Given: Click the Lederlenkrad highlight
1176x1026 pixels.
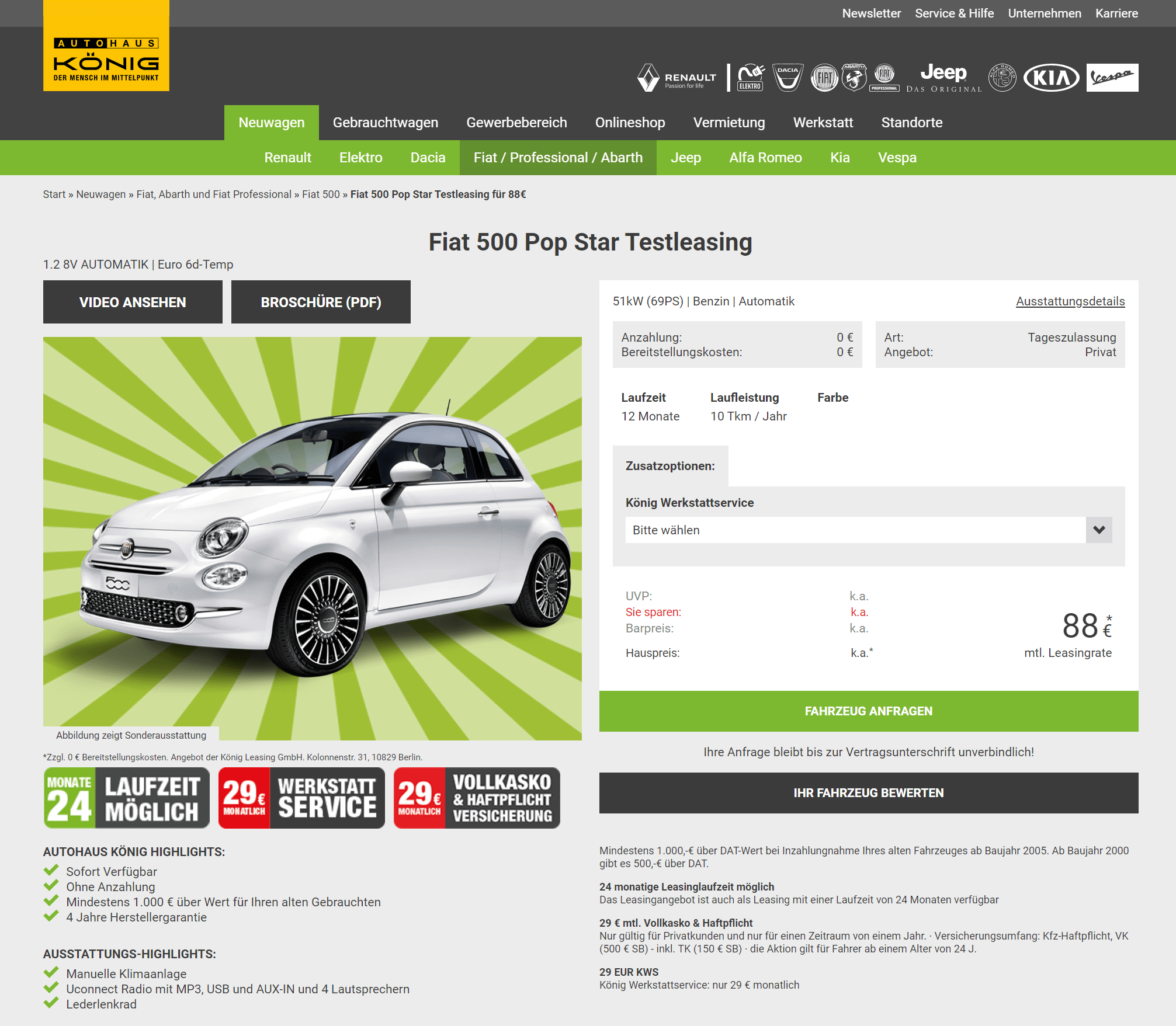Looking at the screenshot, I should [101, 1004].
